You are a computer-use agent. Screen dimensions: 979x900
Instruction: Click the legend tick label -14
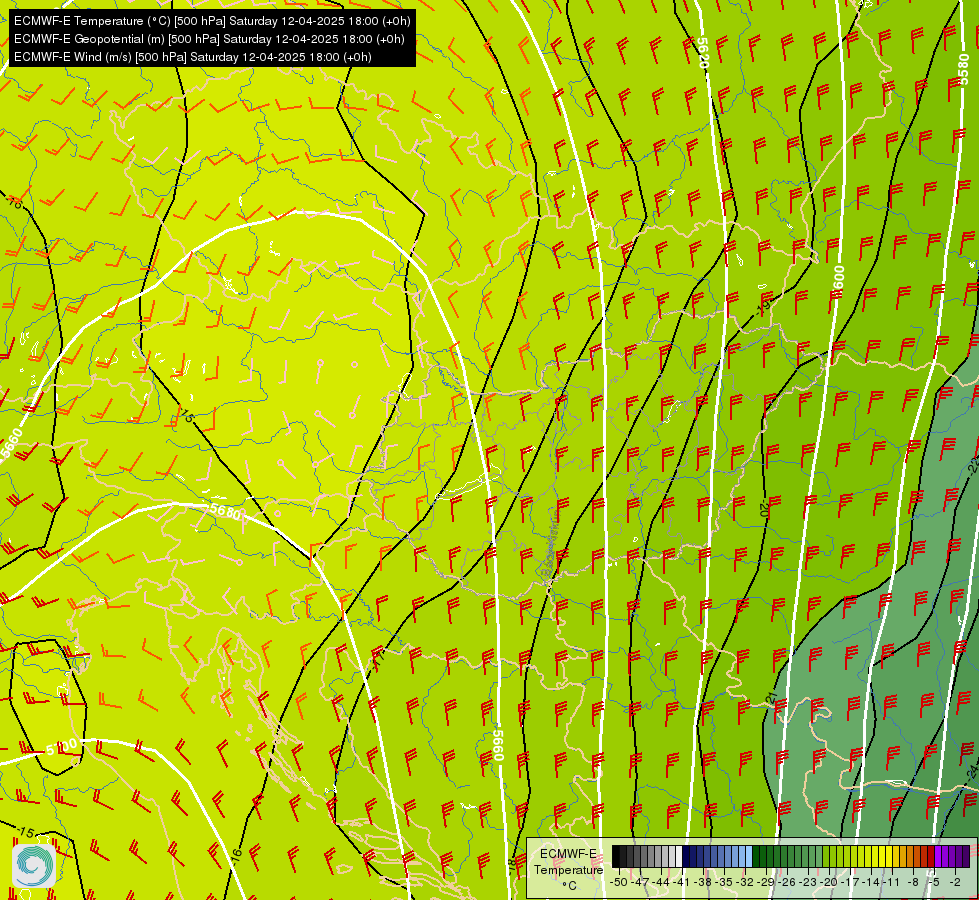[x=871, y=882]
